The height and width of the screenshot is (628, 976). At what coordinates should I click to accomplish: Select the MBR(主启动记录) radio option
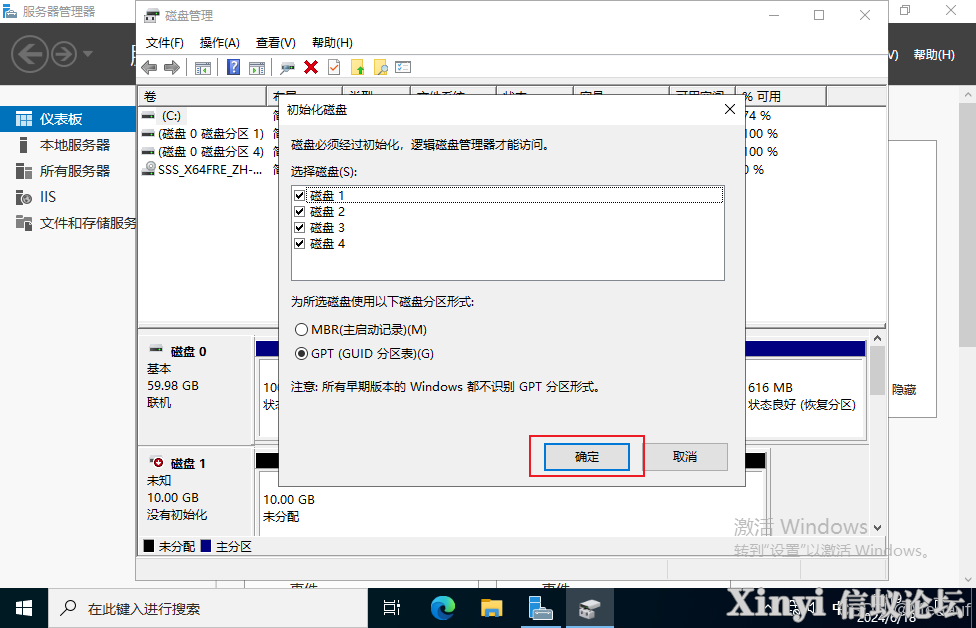301,329
